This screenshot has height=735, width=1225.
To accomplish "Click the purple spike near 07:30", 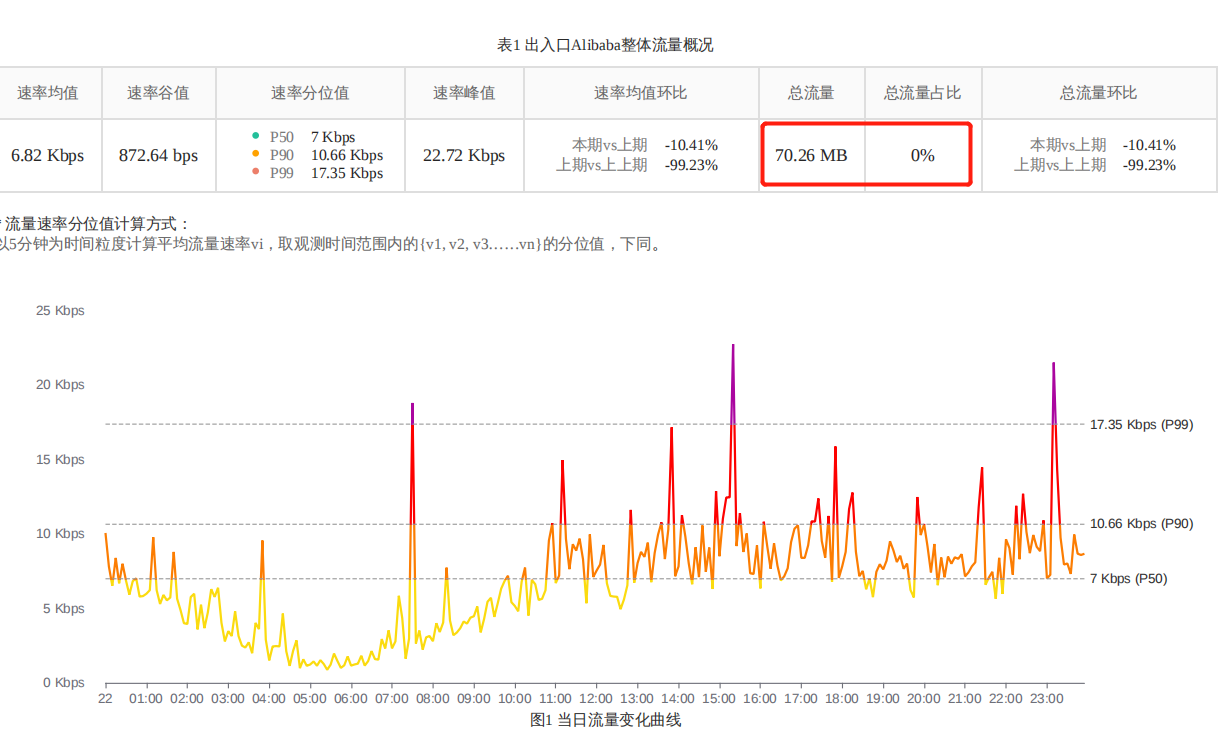I will (412, 408).
